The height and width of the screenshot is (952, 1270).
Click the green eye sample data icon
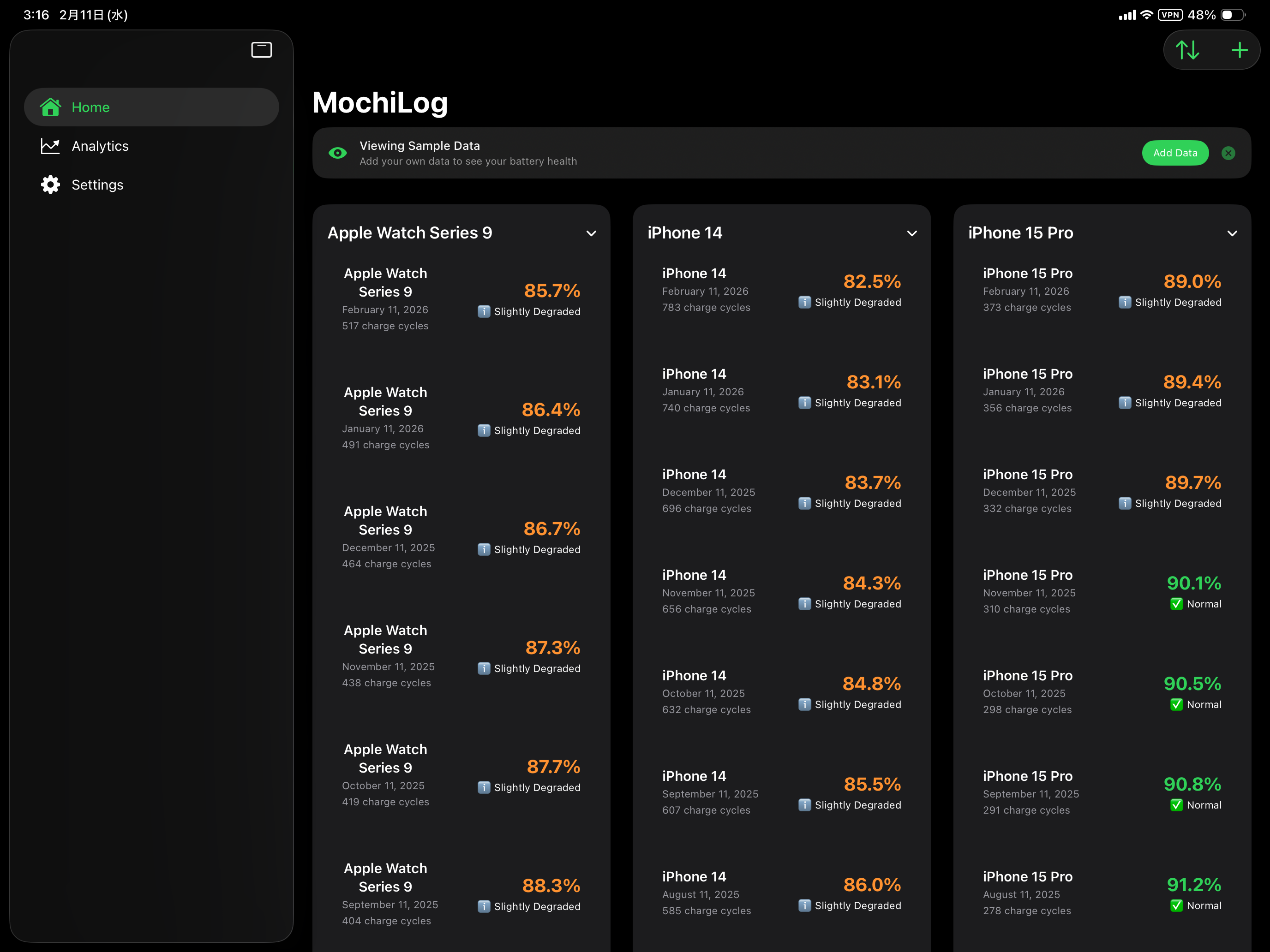(x=338, y=153)
